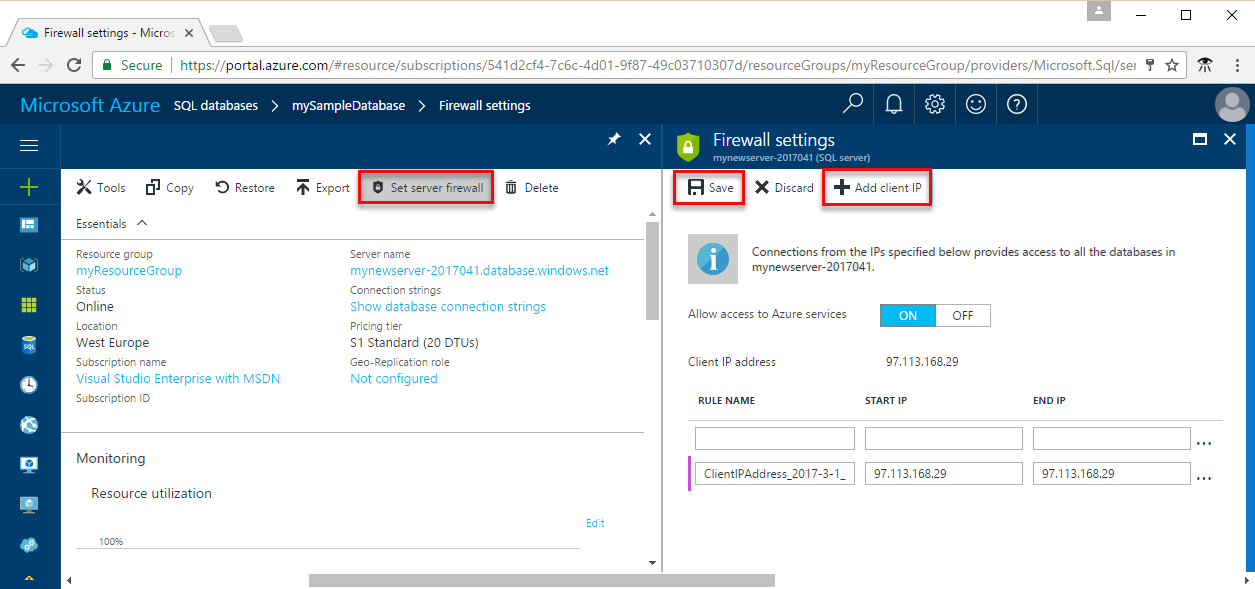Screen dimensions: 1255x589
Task: Turn Allow access to Azure services OFF
Action: (x=963, y=315)
